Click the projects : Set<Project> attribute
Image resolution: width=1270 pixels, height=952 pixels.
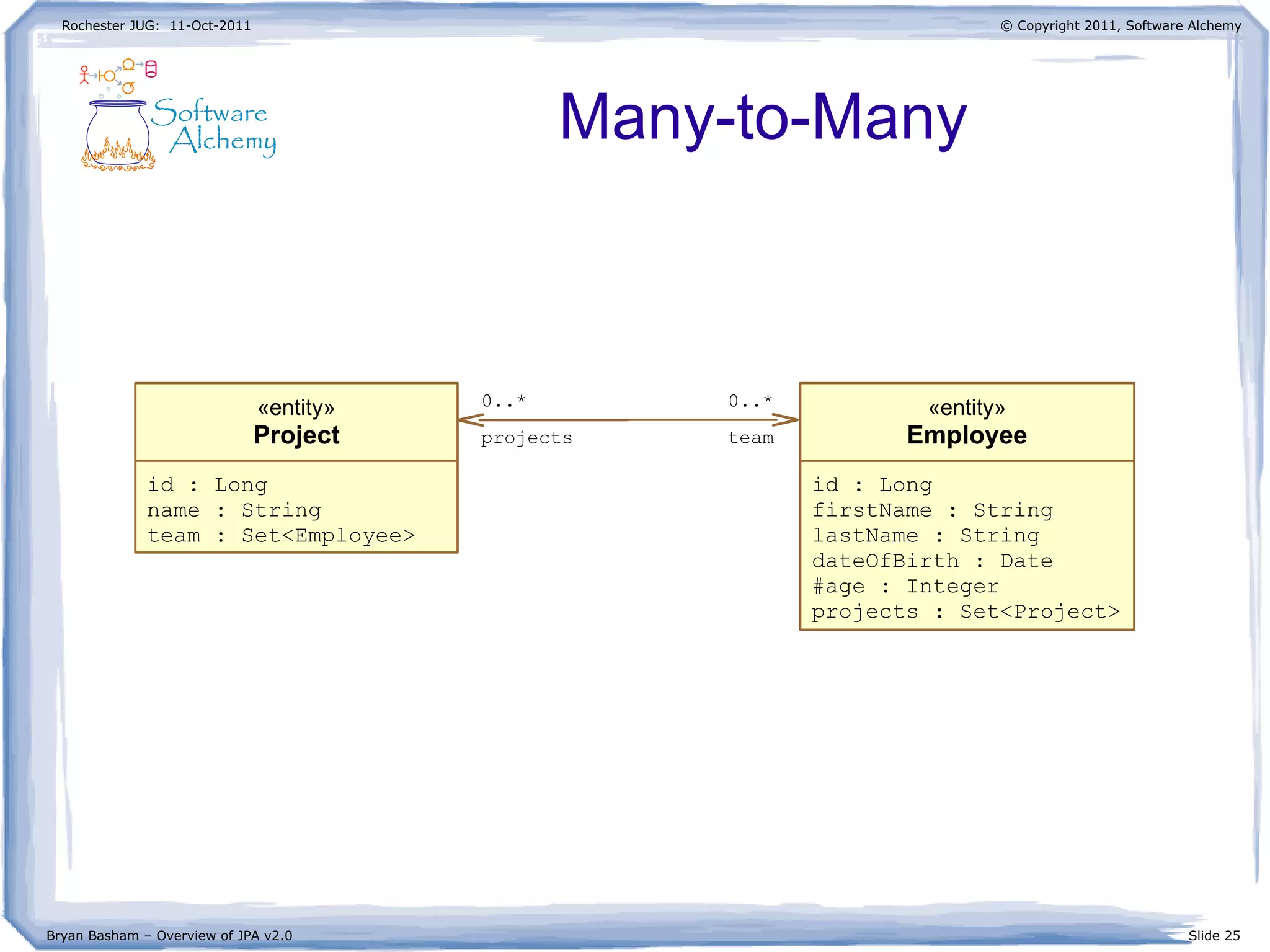pyautogui.click(x=966, y=612)
